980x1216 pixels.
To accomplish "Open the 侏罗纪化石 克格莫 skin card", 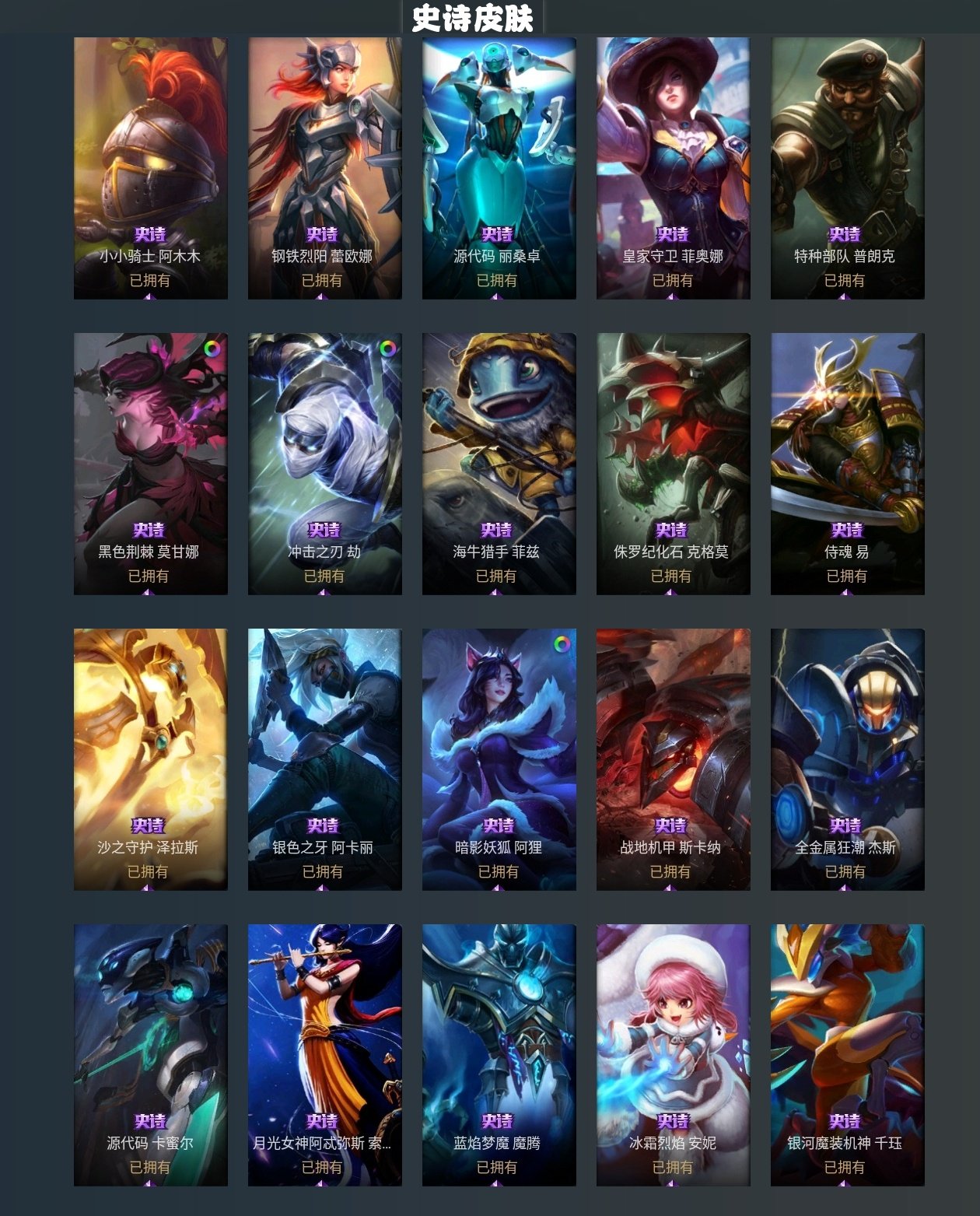I will click(674, 464).
